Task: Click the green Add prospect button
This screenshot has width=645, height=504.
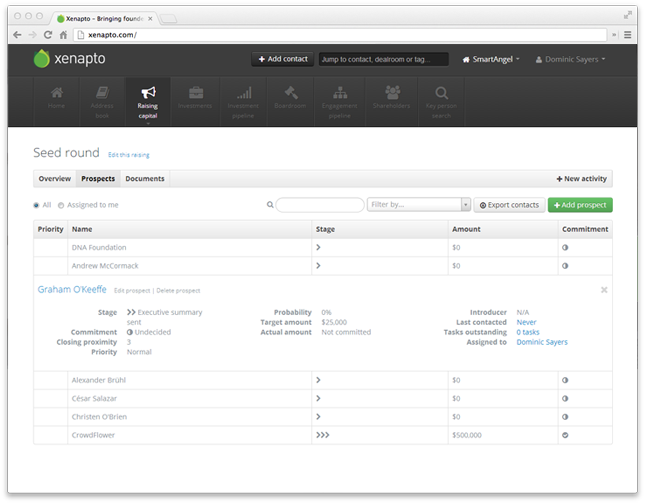Action: [x=580, y=205]
